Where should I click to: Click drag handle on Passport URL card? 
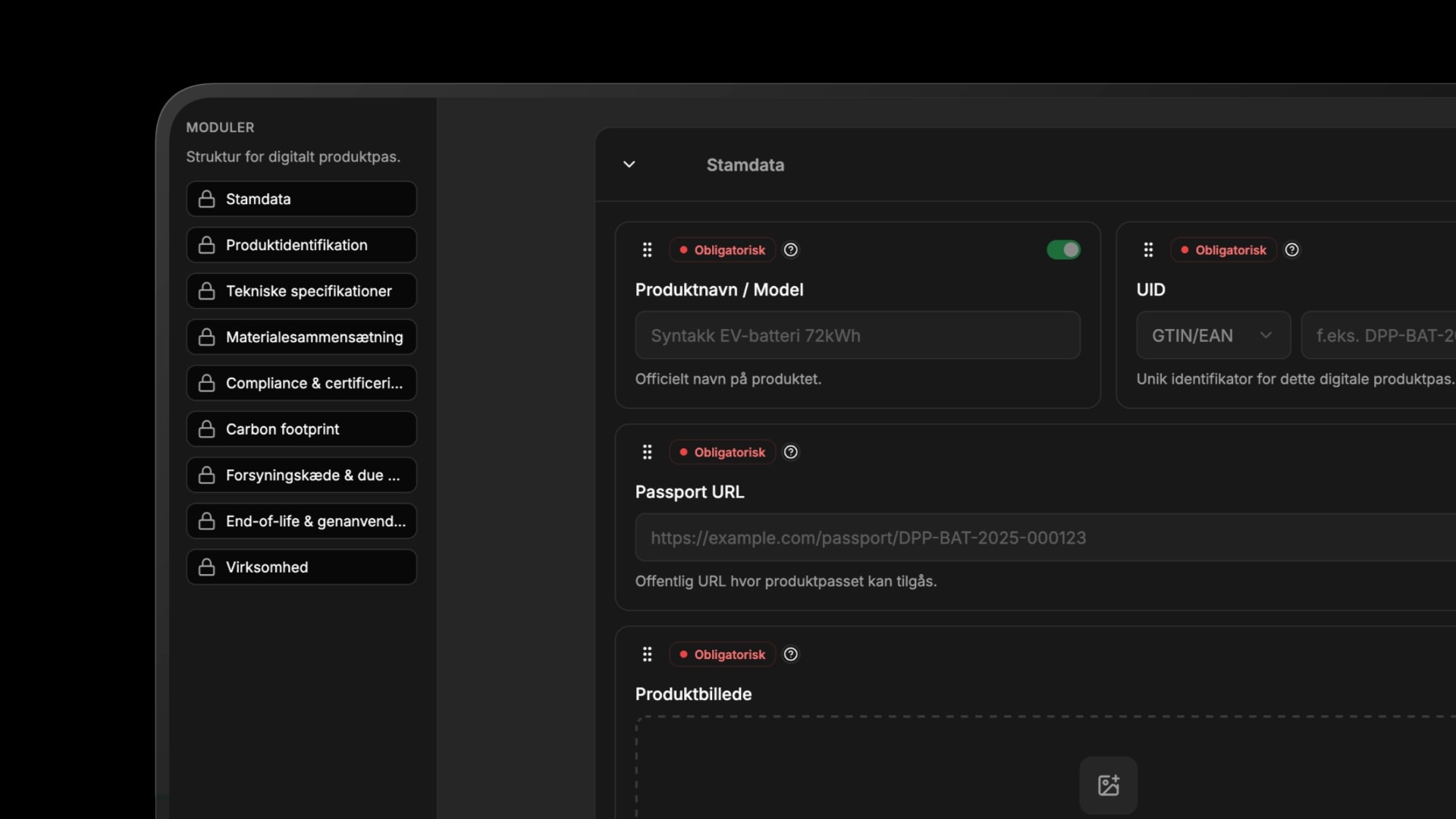pyautogui.click(x=647, y=453)
